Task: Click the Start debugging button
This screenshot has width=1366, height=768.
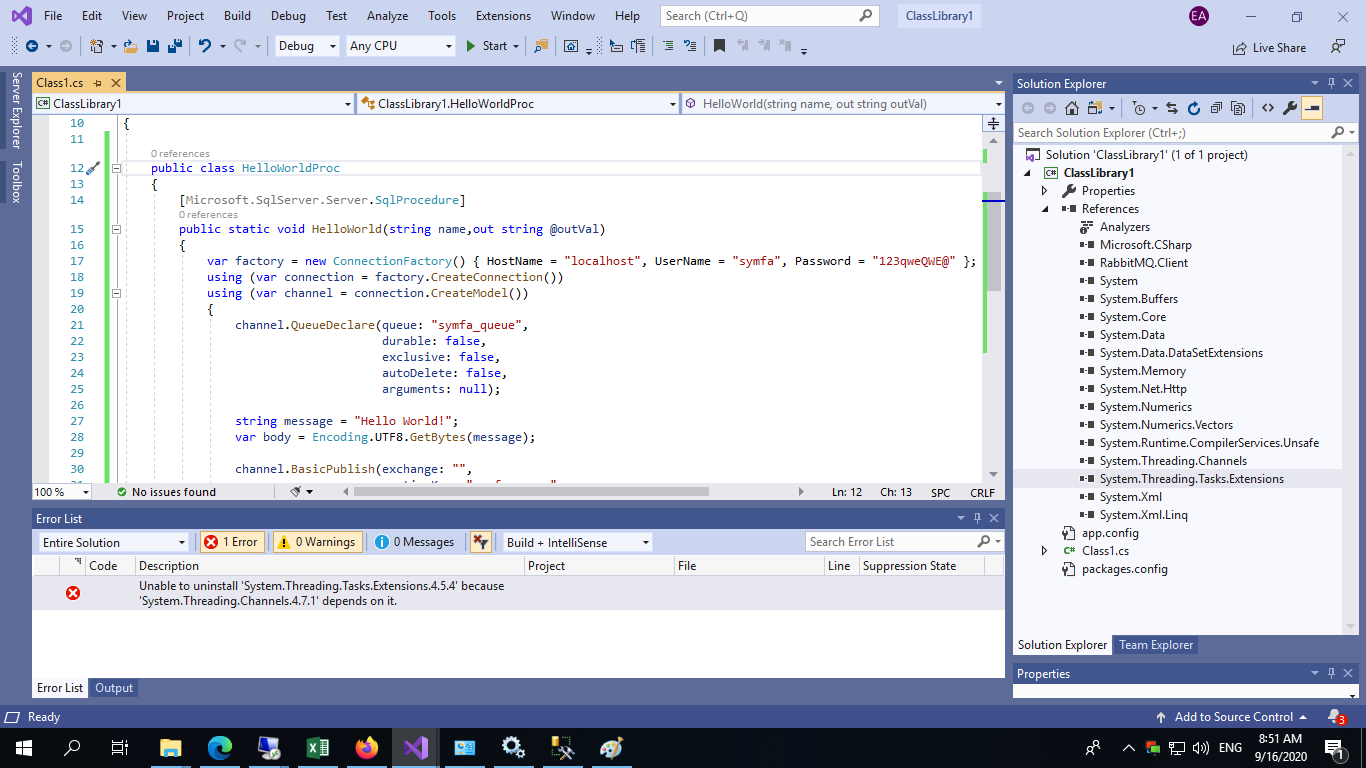Action: [x=487, y=46]
